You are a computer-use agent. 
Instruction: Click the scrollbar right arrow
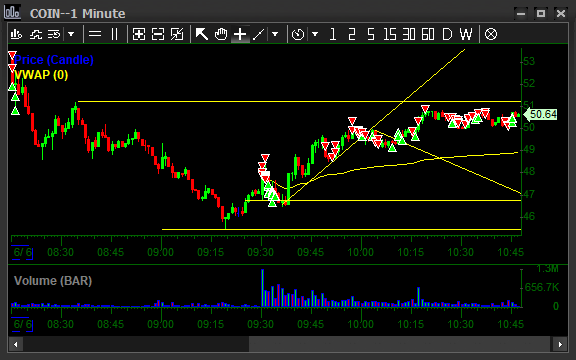coord(560,345)
